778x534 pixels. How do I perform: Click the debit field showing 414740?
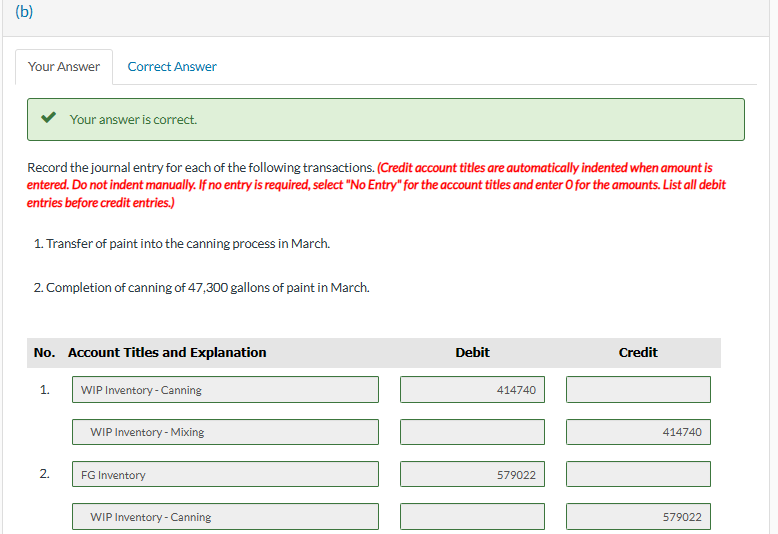pos(472,390)
